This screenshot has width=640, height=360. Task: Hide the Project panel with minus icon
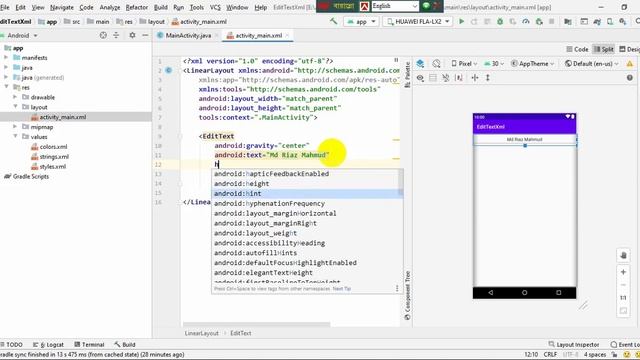click(x=145, y=36)
